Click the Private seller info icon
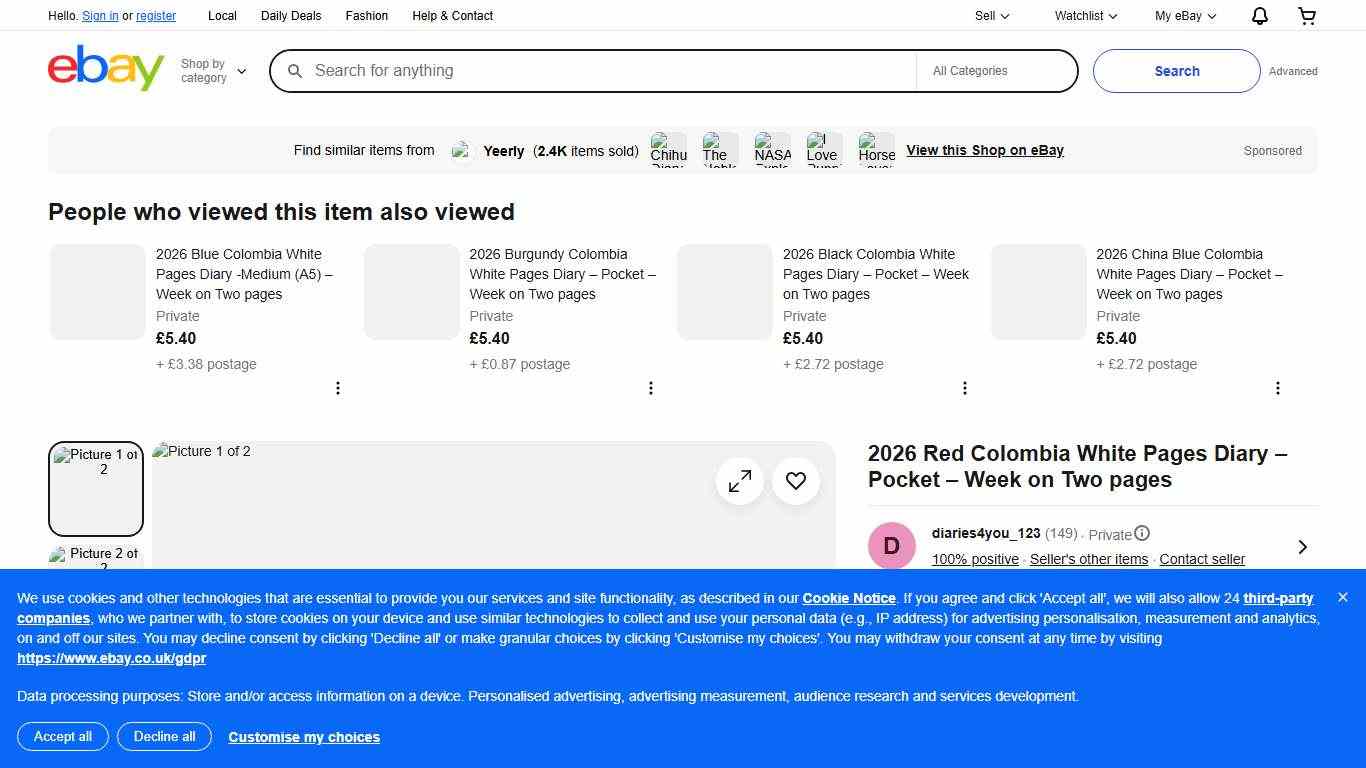Screen dimensions: 1366x768 coord(1142,533)
